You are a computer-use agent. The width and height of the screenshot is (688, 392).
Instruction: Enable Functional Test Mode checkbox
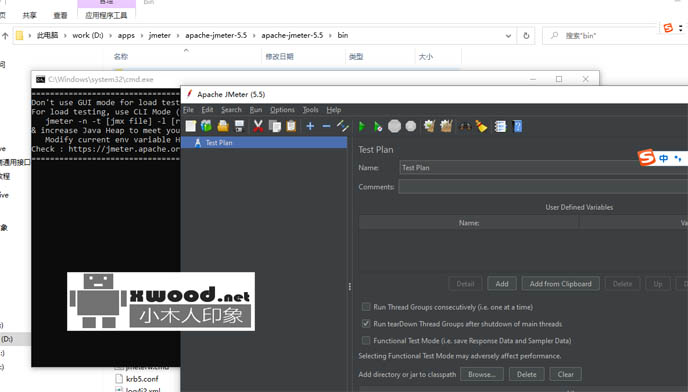click(366, 340)
